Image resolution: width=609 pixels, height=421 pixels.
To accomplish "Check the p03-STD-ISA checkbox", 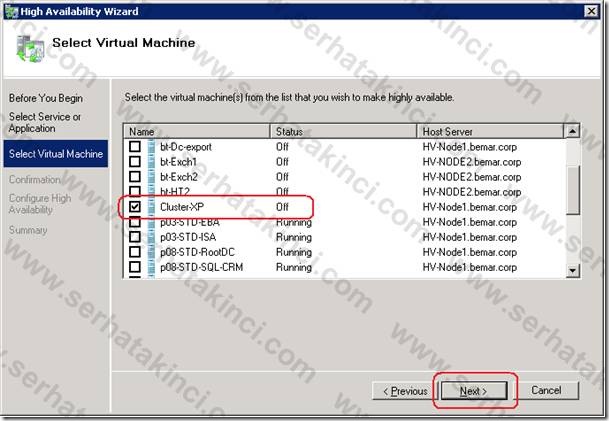I will [x=135, y=237].
